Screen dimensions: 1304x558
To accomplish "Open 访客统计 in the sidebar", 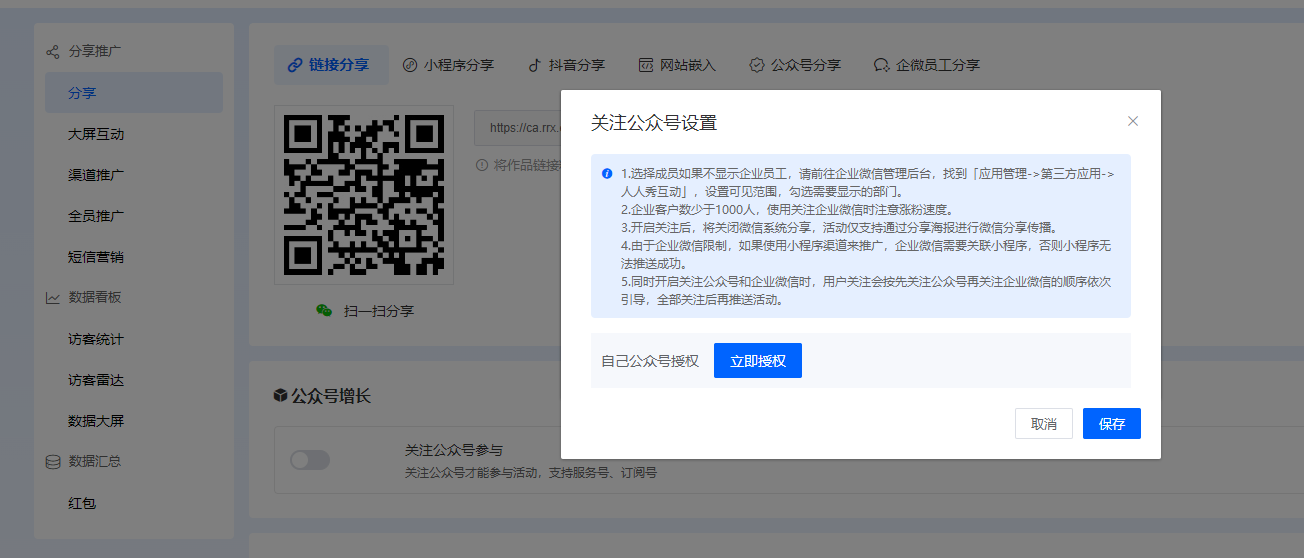I will (x=96, y=339).
